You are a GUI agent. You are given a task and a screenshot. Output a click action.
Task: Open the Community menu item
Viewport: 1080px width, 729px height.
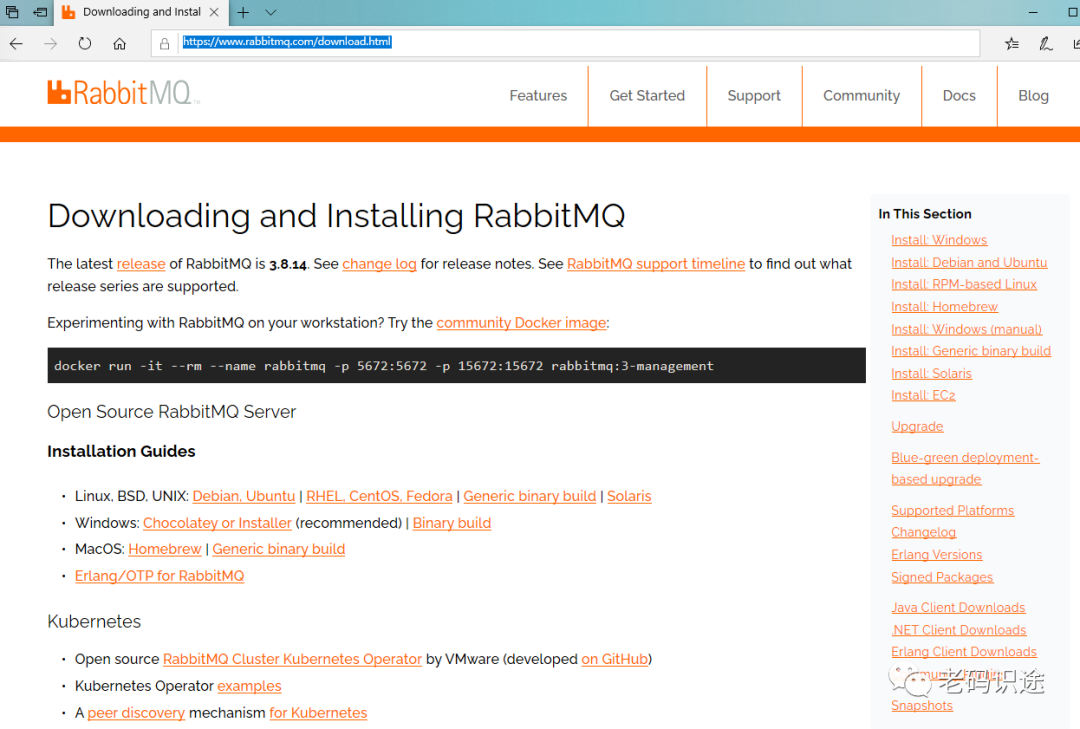pos(861,96)
